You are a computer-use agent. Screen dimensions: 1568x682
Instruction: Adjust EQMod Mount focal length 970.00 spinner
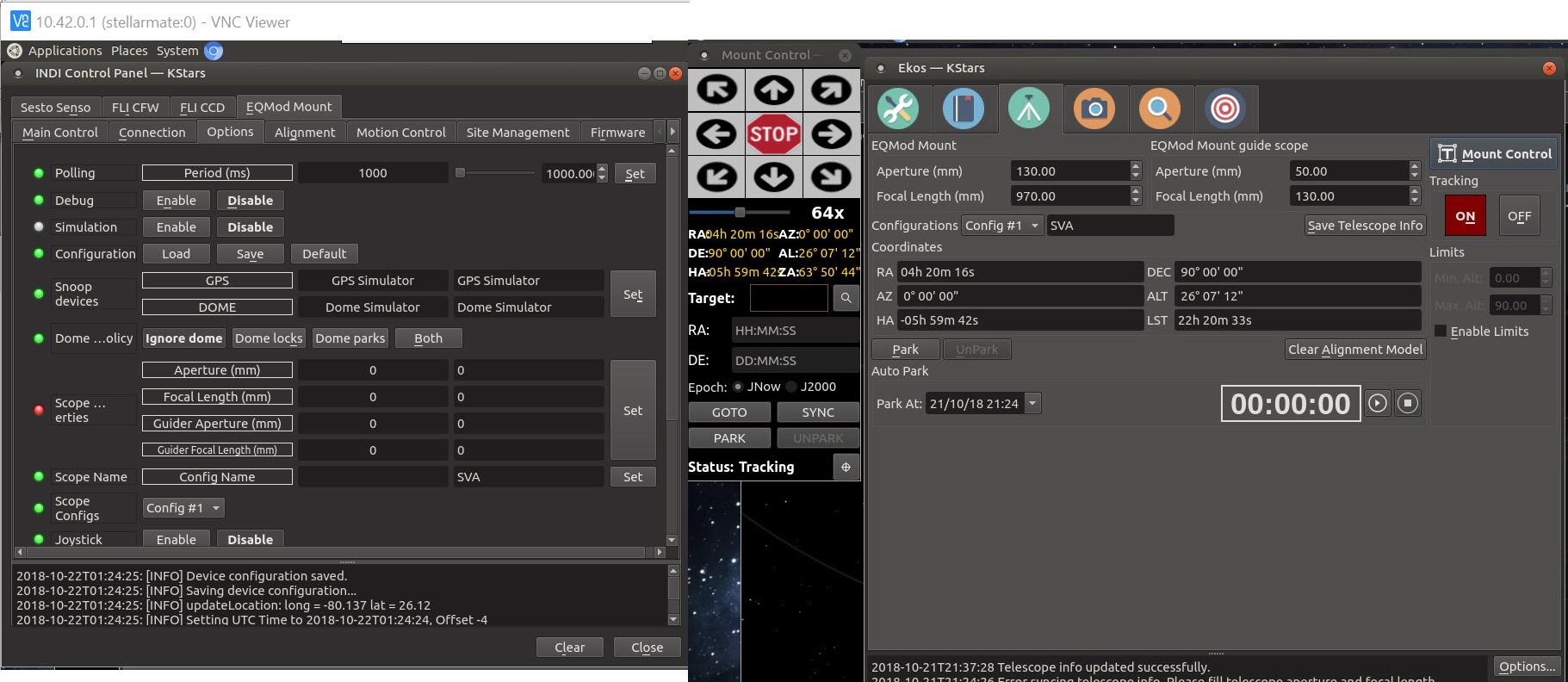pos(1135,196)
